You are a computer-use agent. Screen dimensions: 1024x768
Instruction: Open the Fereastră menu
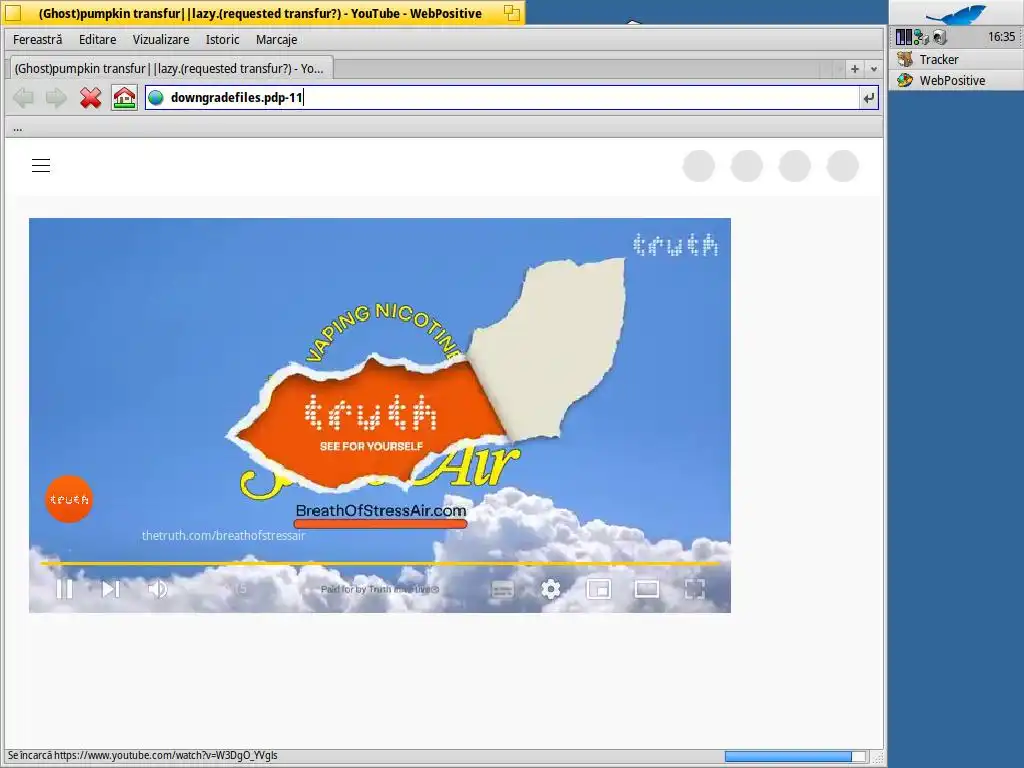(38, 39)
